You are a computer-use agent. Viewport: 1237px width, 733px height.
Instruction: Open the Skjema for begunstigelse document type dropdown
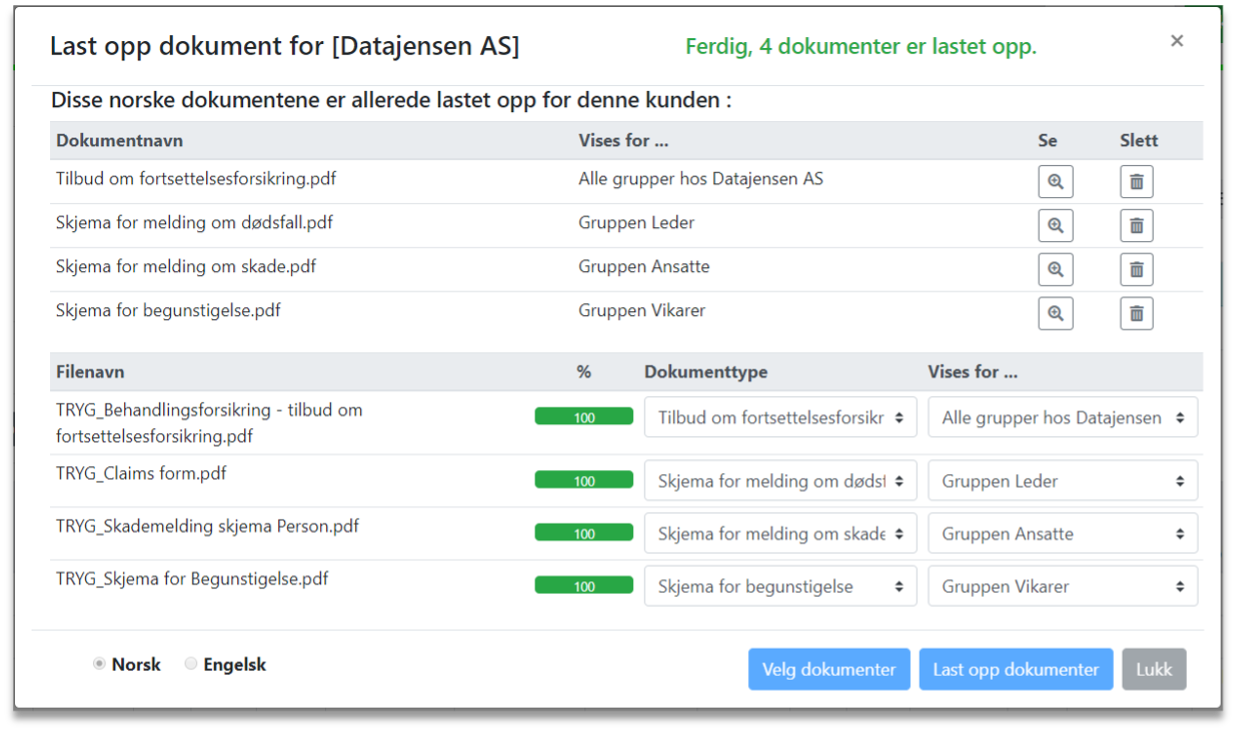point(780,587)
